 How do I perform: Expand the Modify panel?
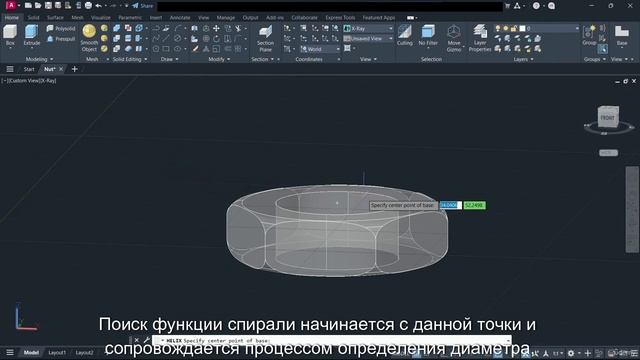point(219,59)
